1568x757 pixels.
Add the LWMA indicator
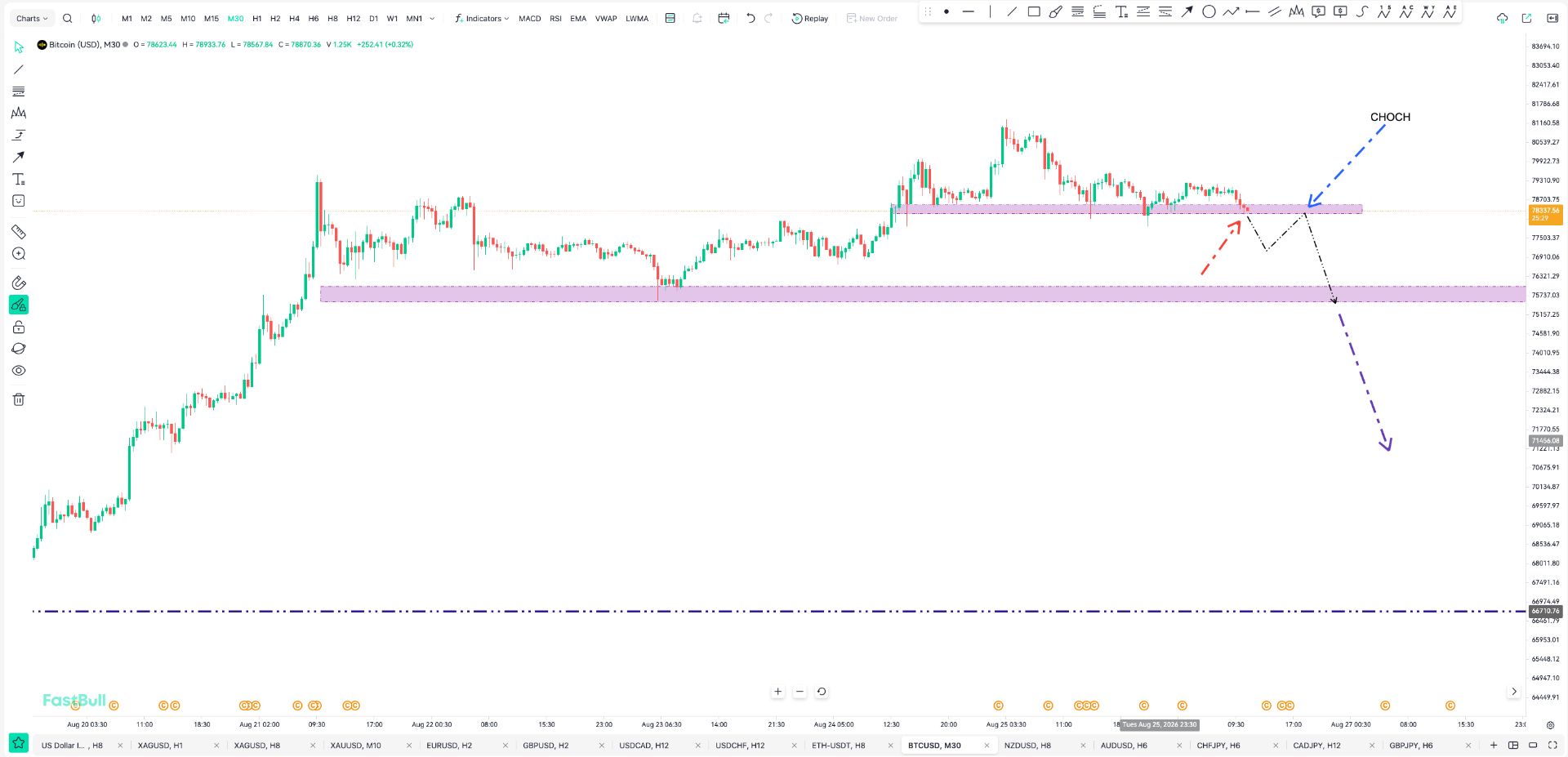pyautogui.click(x=637, y=18)
